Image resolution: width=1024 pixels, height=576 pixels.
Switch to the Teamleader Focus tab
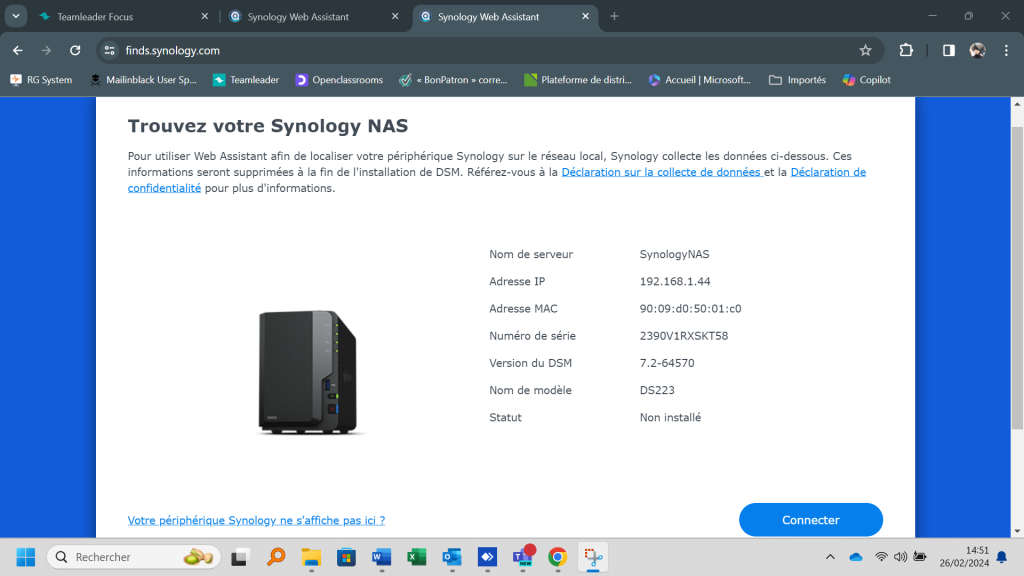click(x=120, y=17)
